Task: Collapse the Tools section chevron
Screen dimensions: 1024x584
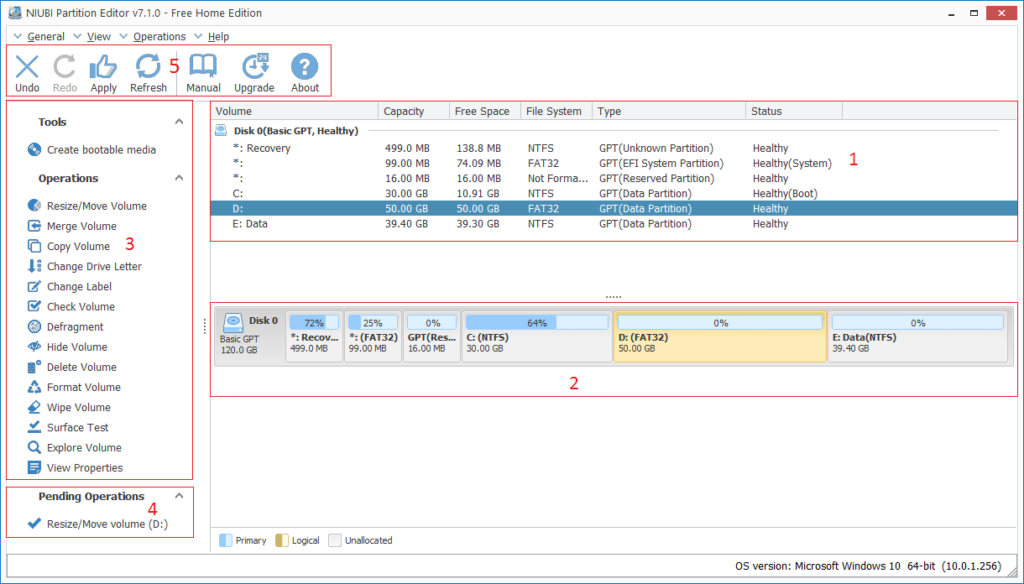Action: coord(179,122)
